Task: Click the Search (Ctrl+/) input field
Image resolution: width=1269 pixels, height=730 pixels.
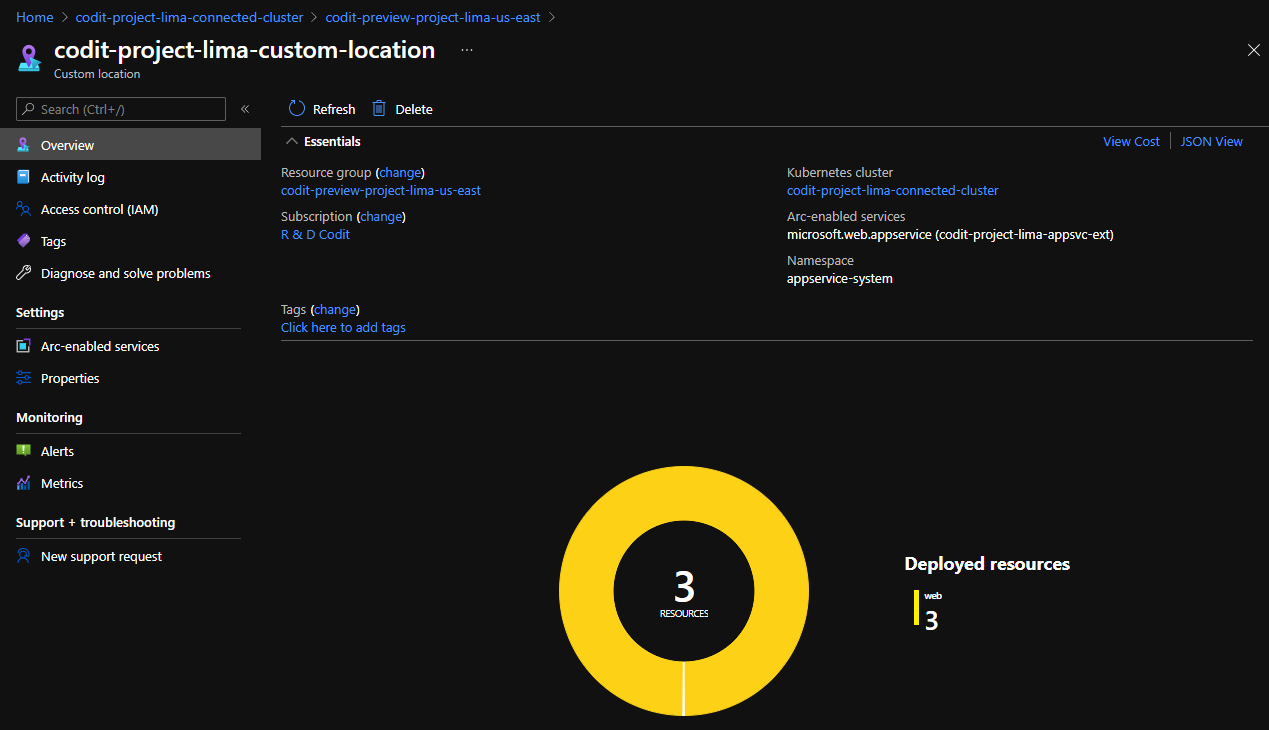Action: [120, 109]
